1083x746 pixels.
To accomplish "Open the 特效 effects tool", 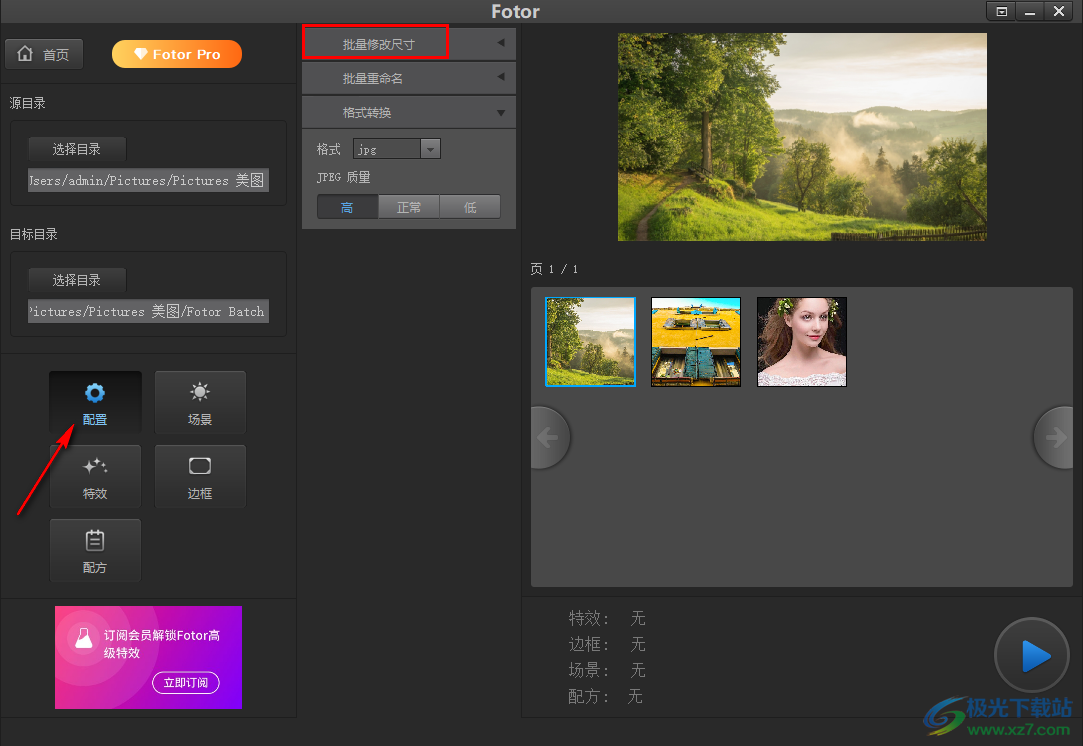I will 95,477.
